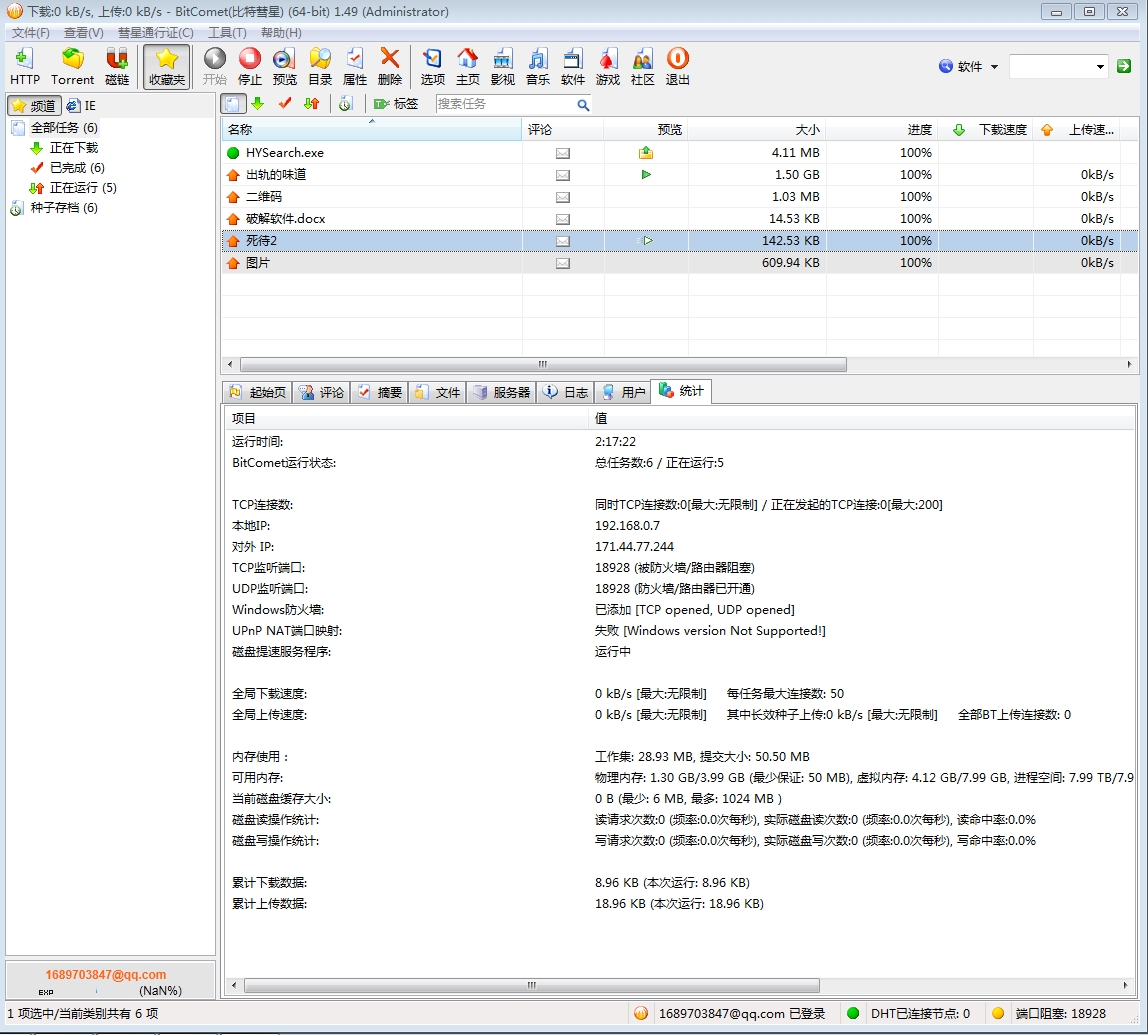Click preview play icon for 出轨的味道
1148x1035 pixels.
646,174
